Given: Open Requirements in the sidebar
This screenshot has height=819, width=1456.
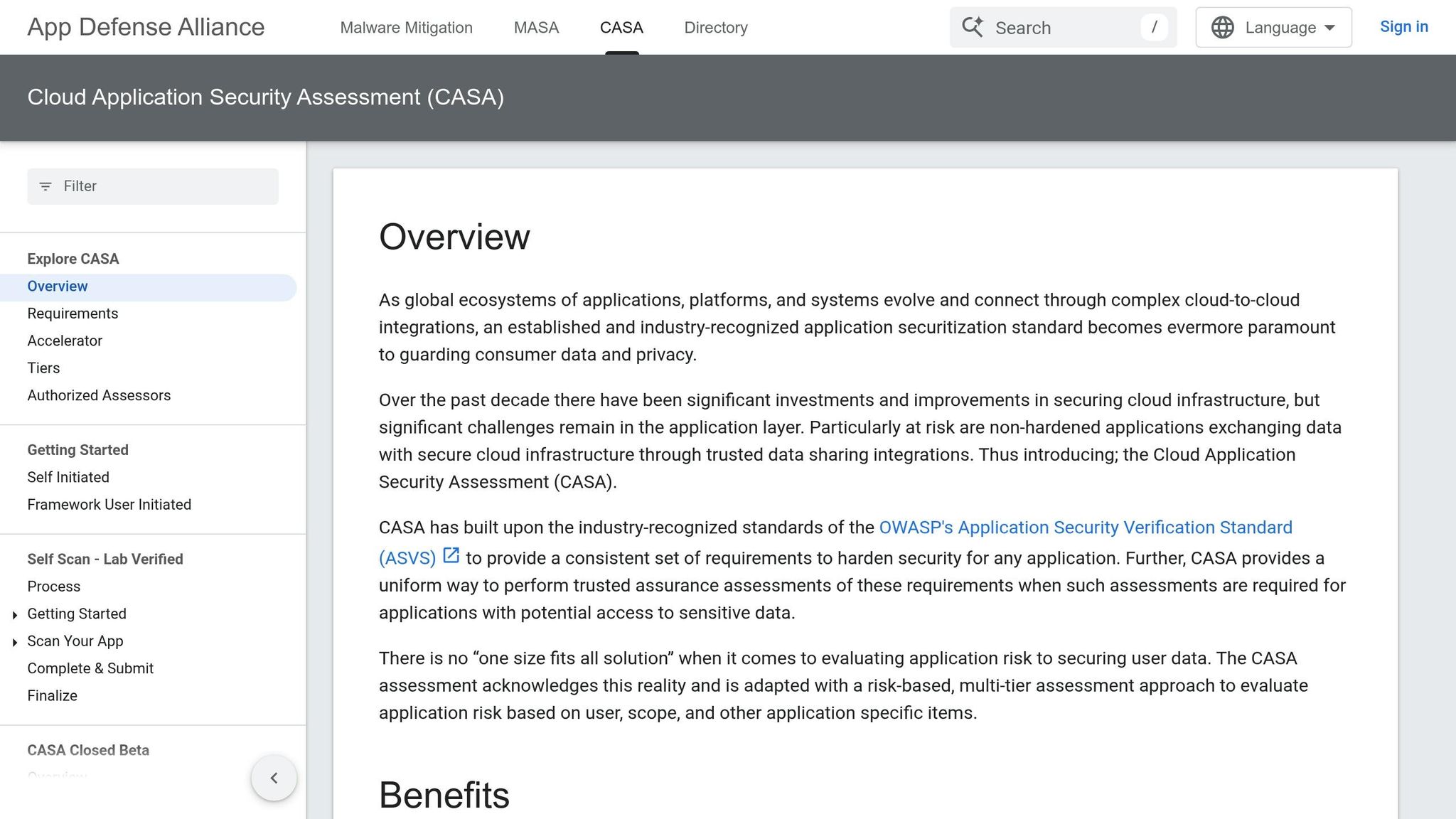Looking at the screenshot, I should [x=73, y=314].
